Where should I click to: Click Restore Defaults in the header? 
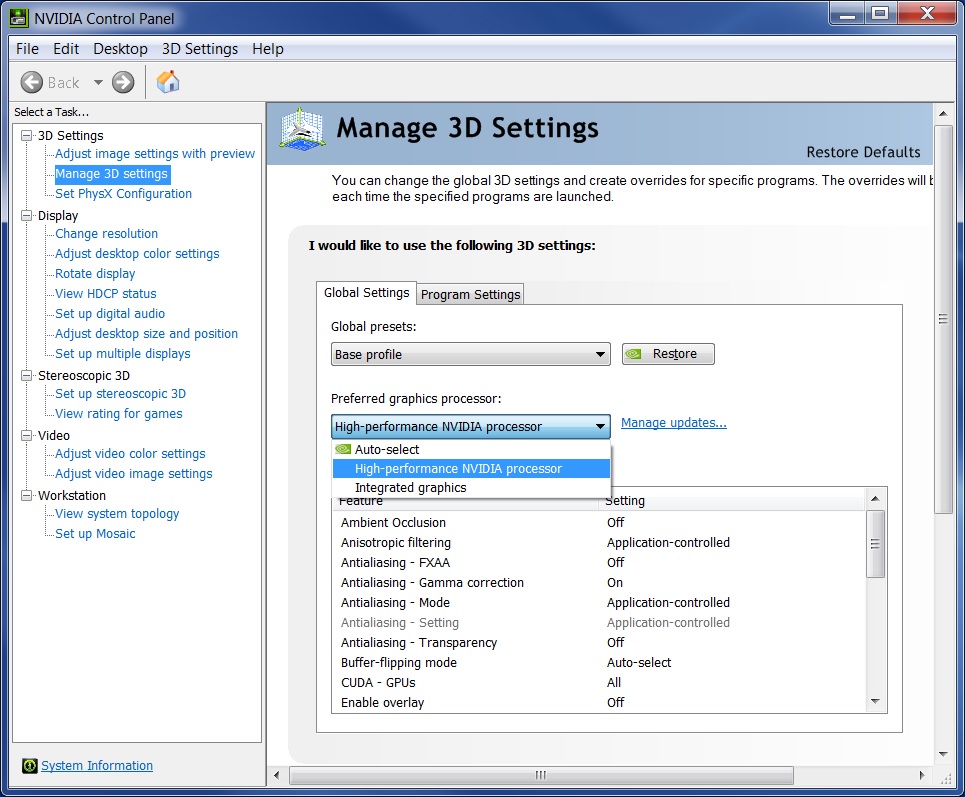coord(863,152)
